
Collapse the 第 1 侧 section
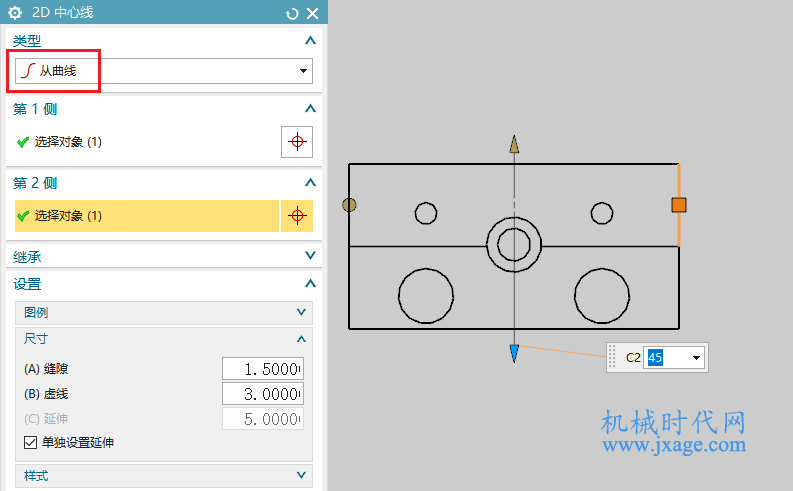pyautogui.click(x=311, y=108)
